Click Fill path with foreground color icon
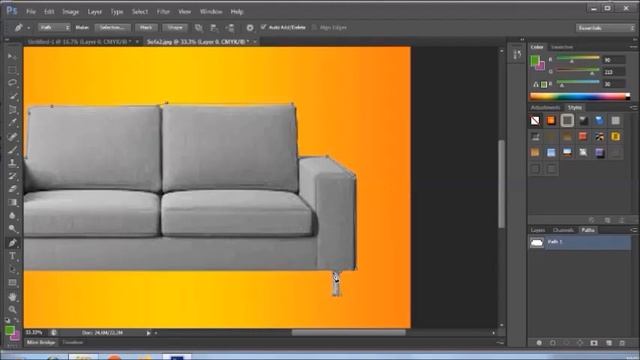The width and height of the screenshot is (640, 360). pos(539,343)
